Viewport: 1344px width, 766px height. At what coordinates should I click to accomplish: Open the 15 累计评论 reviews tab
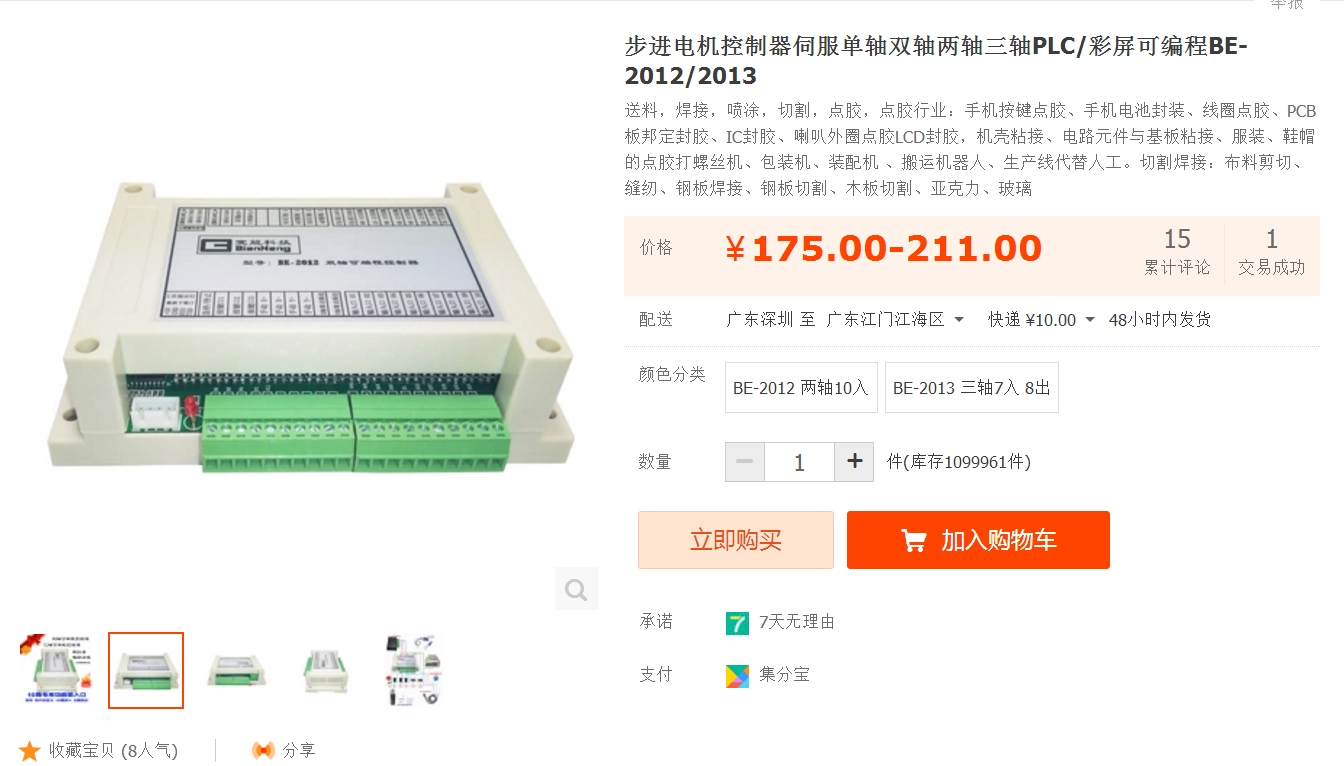[x=1177, y=252]
